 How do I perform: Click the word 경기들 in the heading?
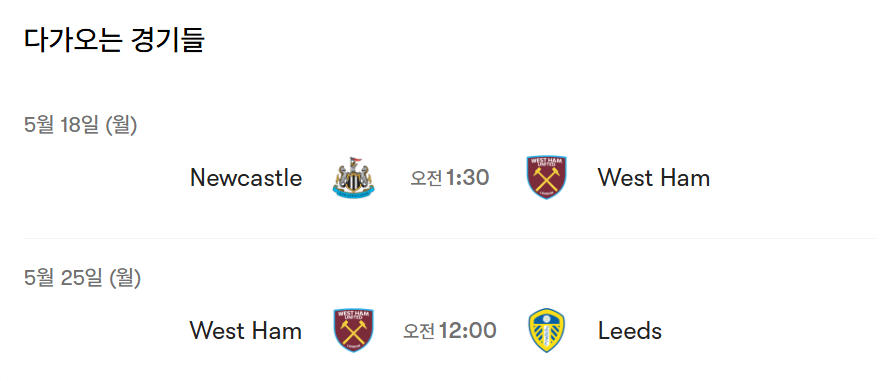click(168, 40)
